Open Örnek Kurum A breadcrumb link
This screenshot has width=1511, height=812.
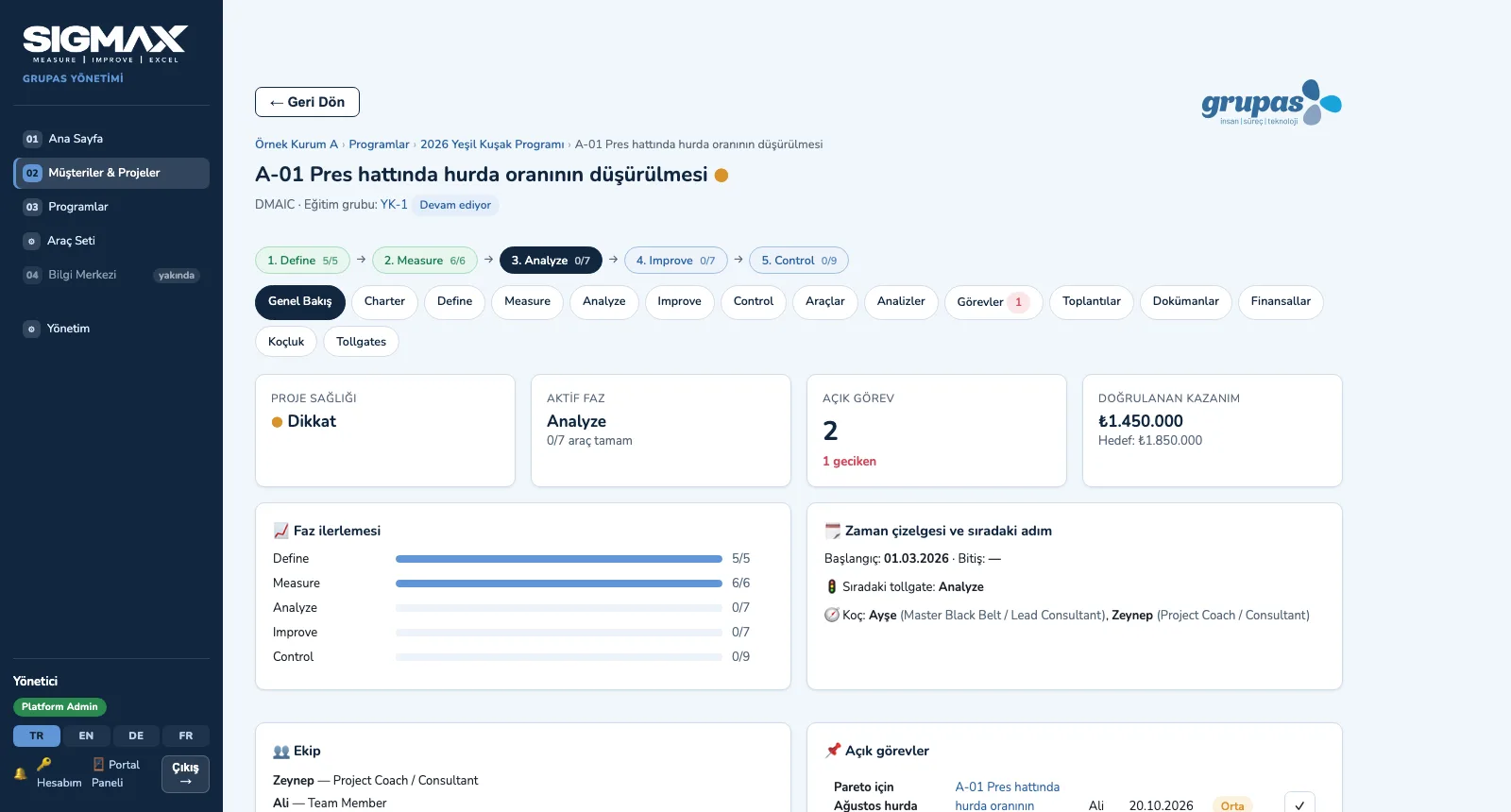[297, 144]
